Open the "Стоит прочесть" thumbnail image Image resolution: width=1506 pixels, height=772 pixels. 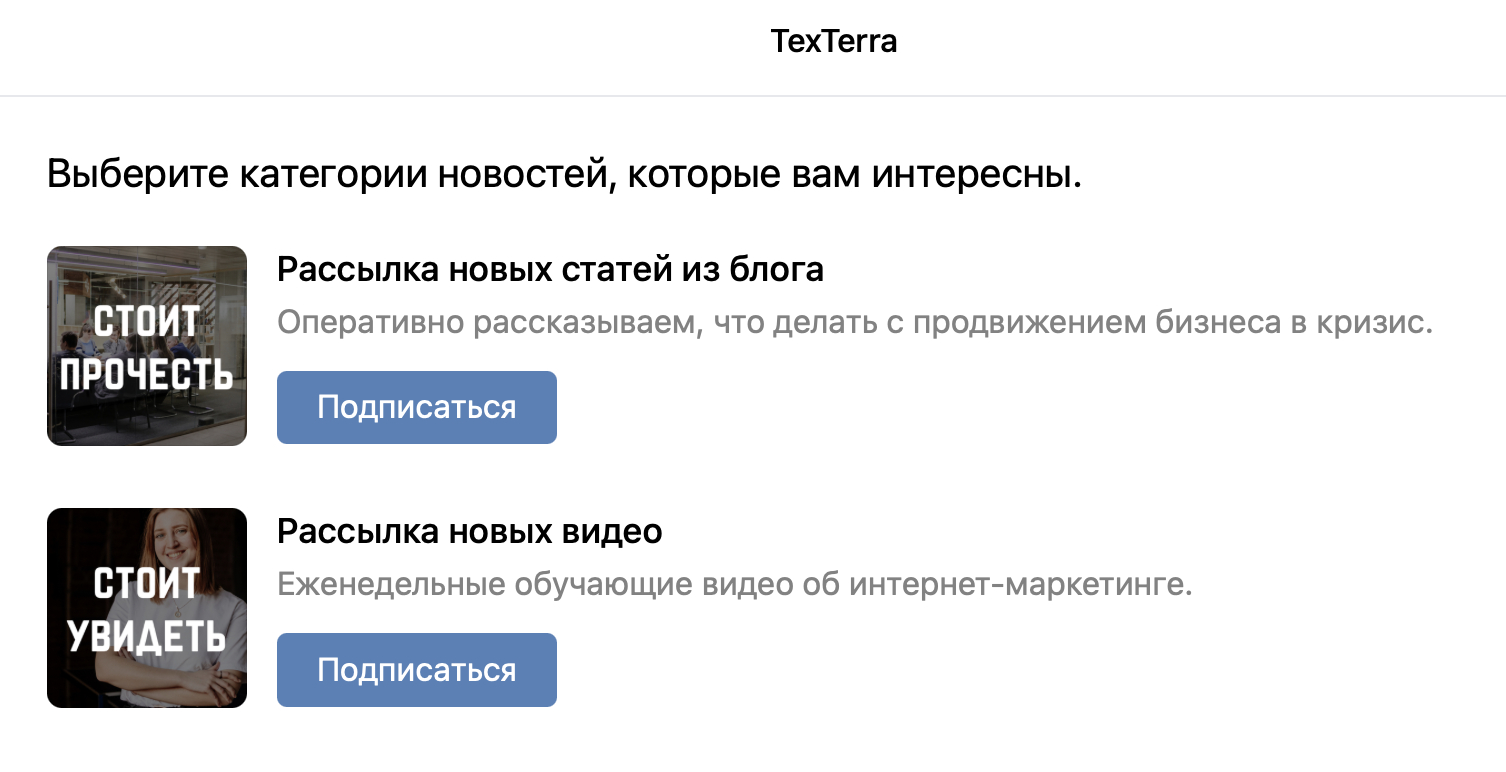click(x=147, y=345)
